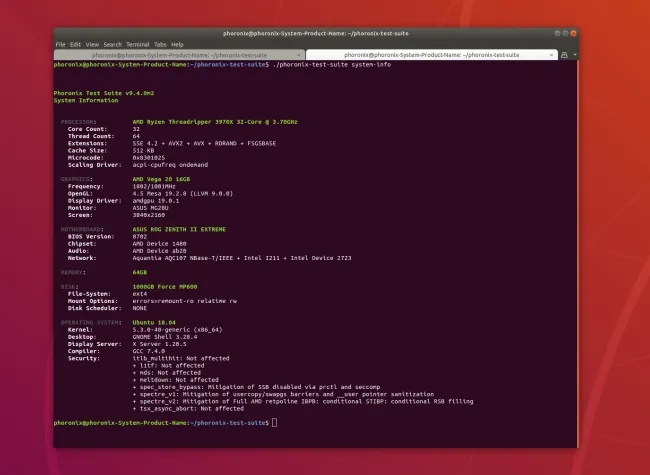Click the Display Driver 'amdgpu 19.0.1' value
This screenshot has height=475, width=650.
point(156,201)
